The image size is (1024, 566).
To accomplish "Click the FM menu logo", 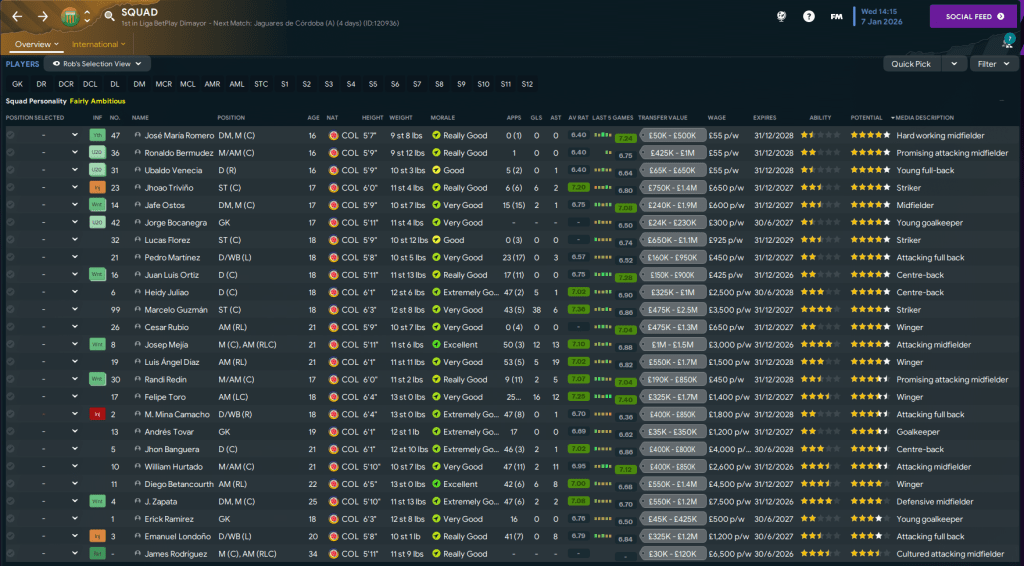I will [x=836, y=17].
